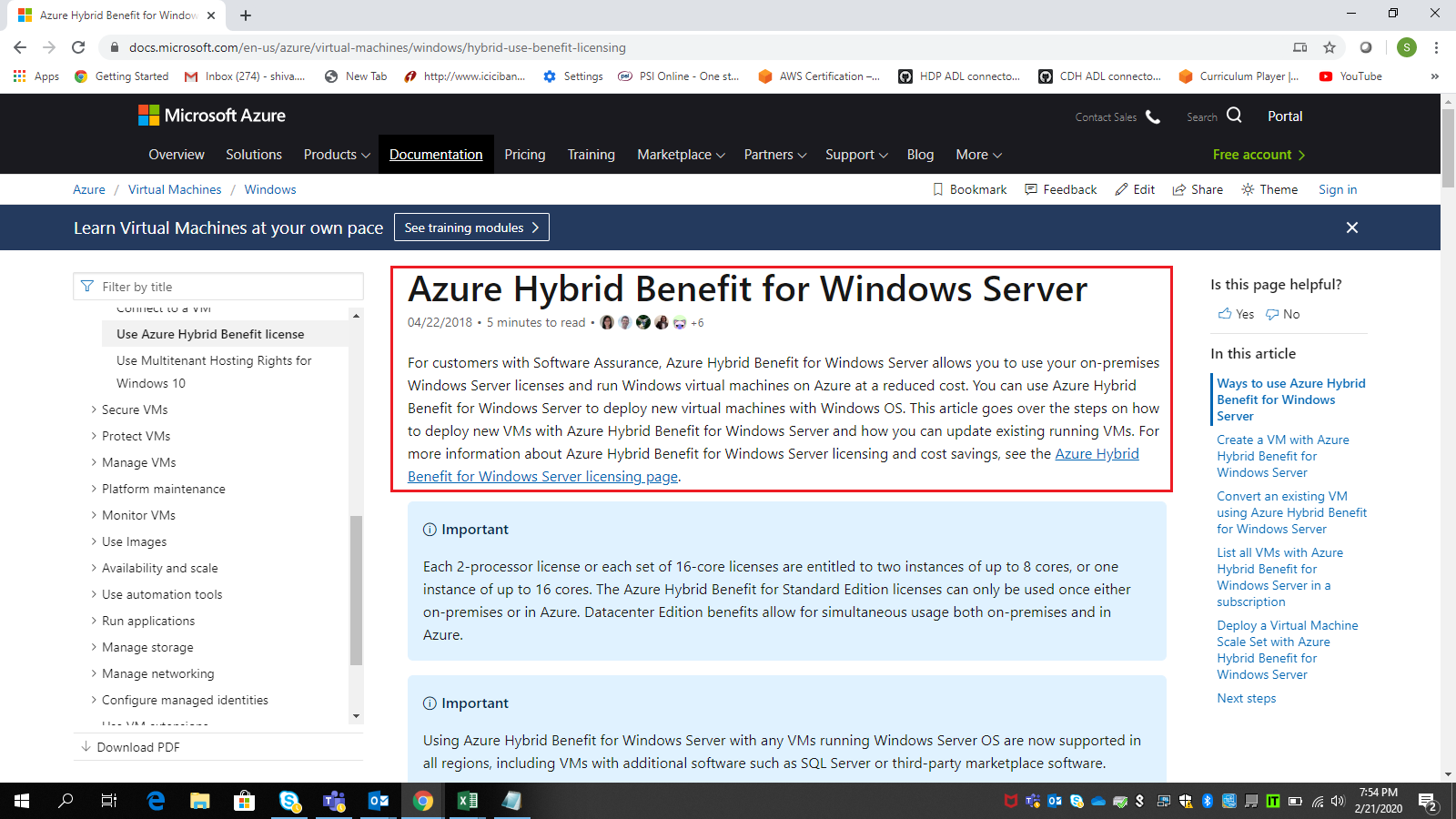This screenshot has width=1456, height=819.
Task: Expand the Marketplace dropdown menu
Action: click(681, 155)
